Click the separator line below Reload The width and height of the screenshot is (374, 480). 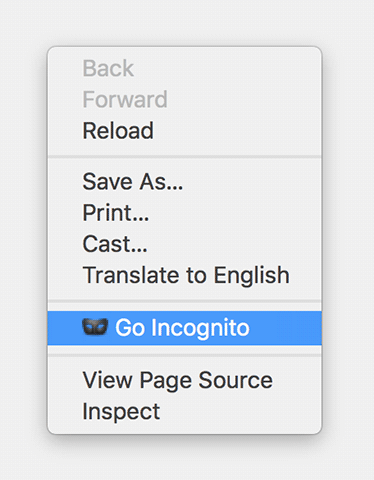pyautogui.click(x=185, y=156)
